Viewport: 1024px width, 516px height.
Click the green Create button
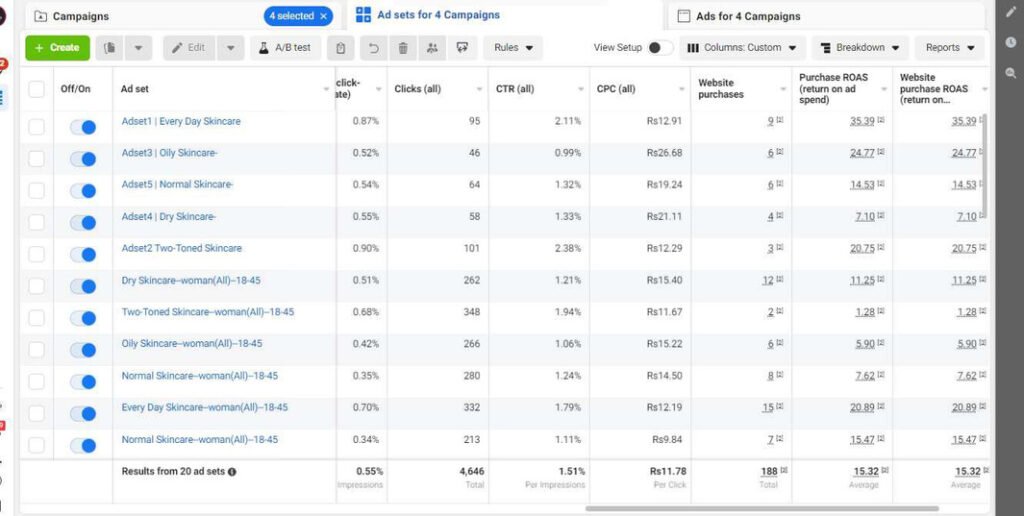[57, 48]
